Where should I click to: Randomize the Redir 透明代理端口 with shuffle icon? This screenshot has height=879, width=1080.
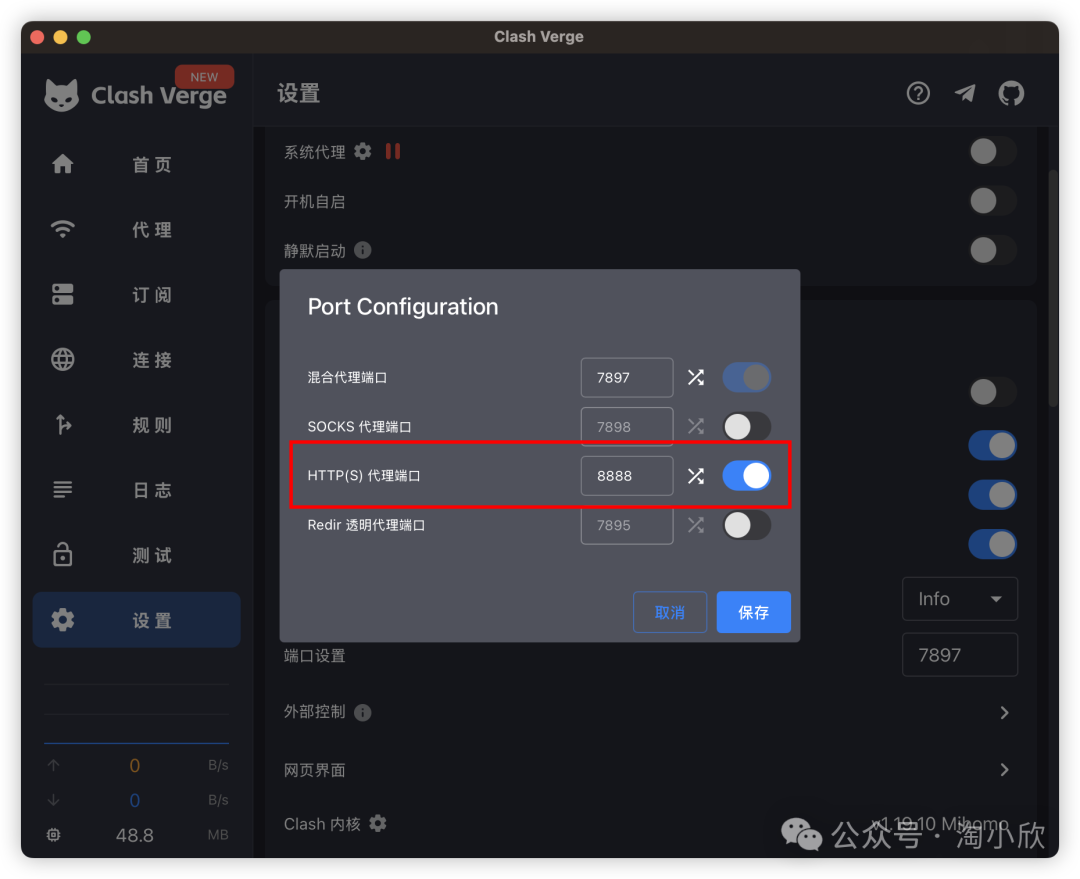[x=696, y=525]
